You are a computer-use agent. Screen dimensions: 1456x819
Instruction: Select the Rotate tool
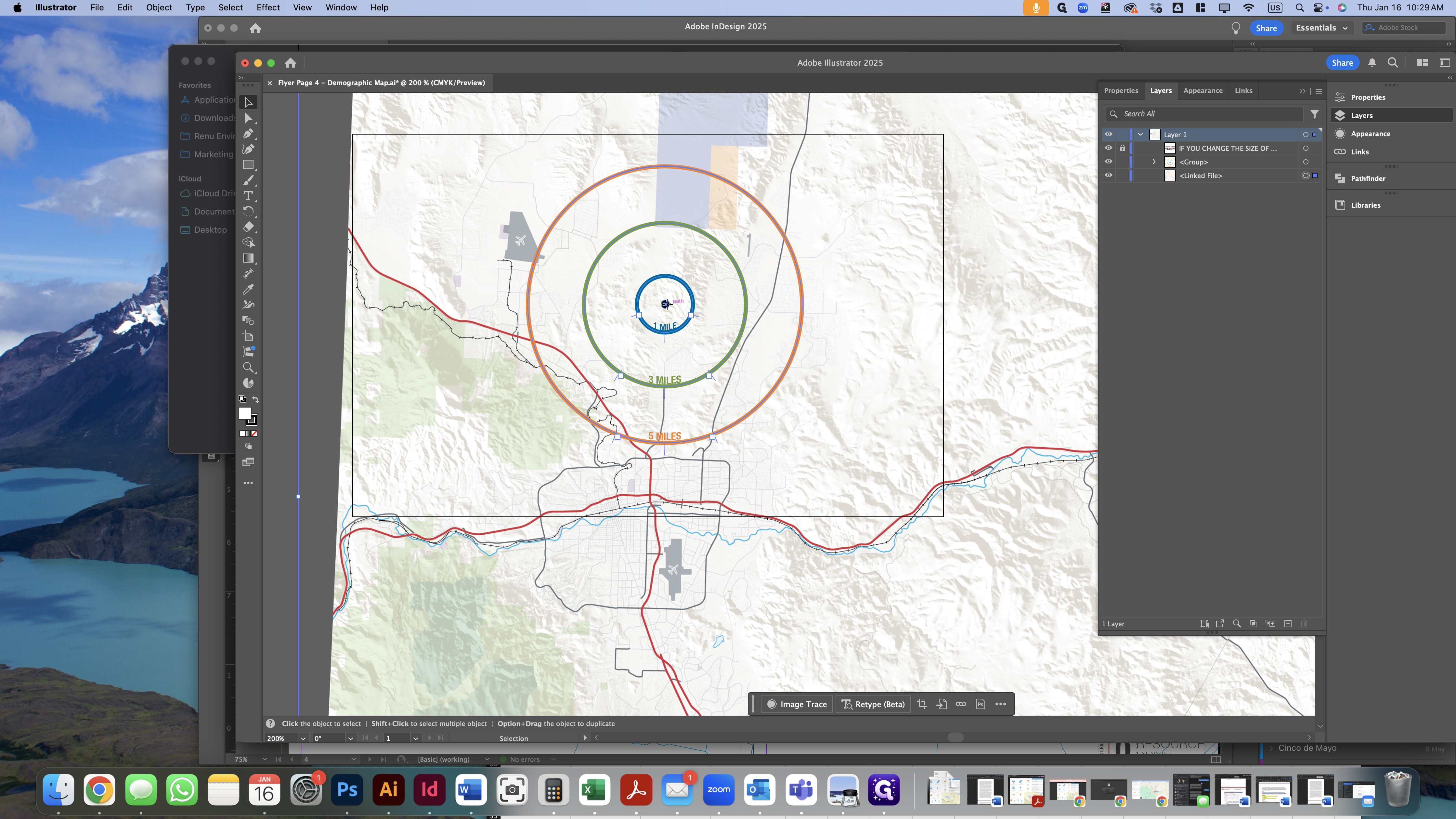pyautogui.click(x=248, y=211)
